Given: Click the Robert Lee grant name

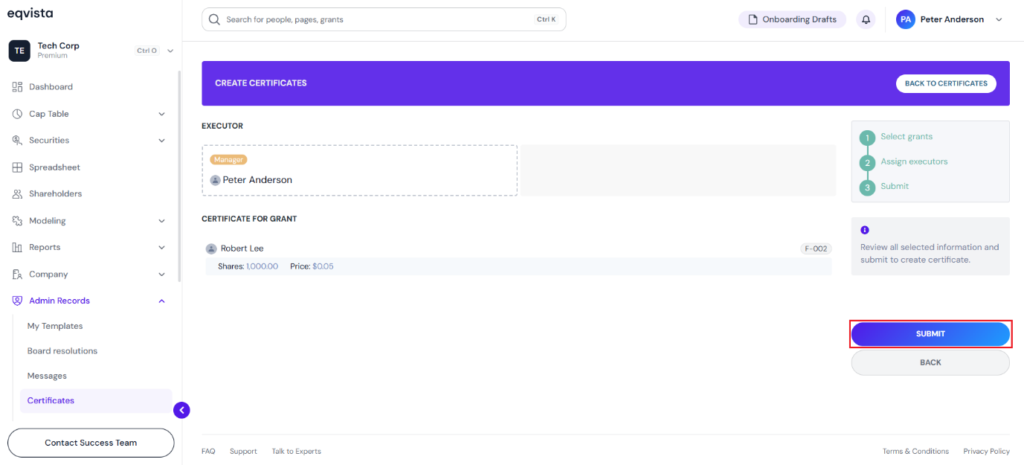Looking at the screenshot, I should (x=242, y=249).
